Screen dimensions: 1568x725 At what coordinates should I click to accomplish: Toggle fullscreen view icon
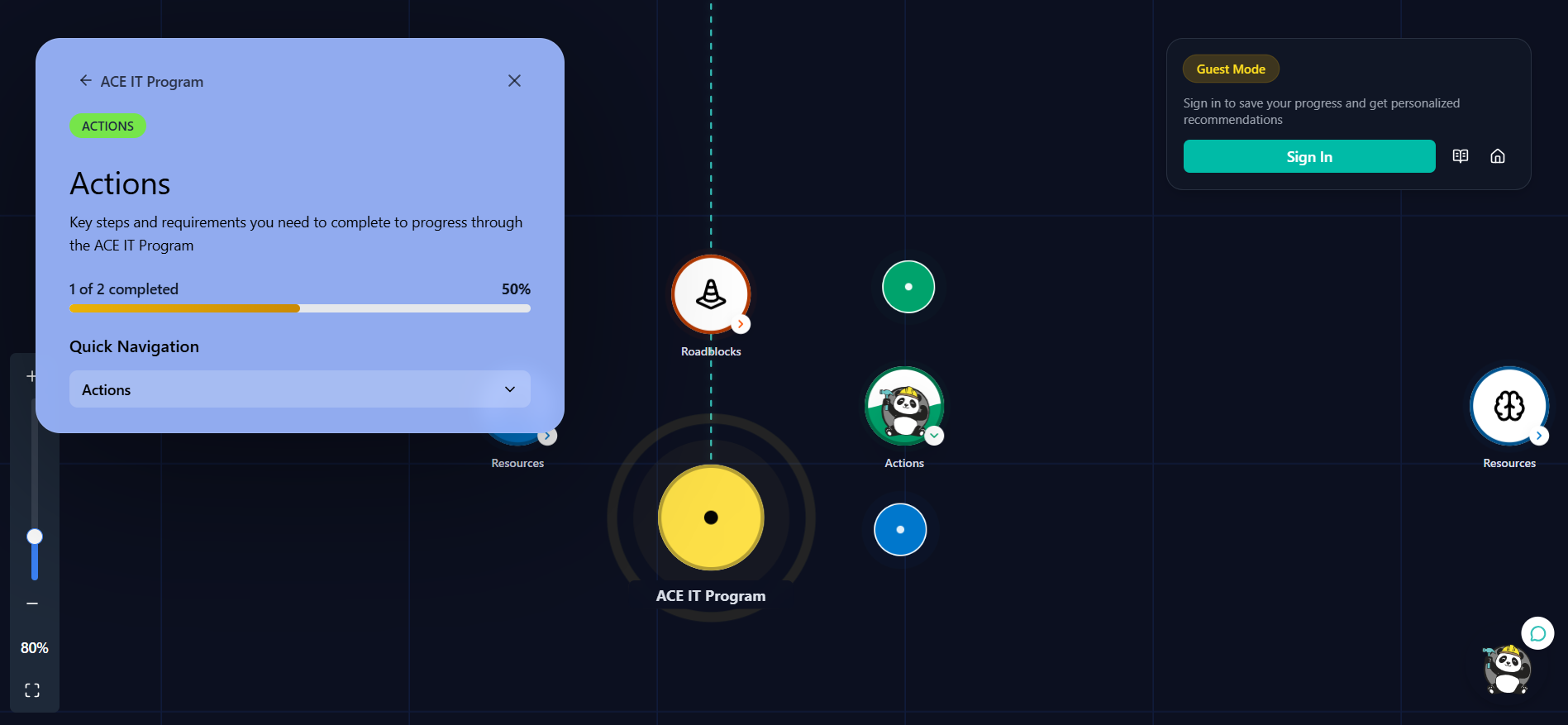(x=32, y=690)
